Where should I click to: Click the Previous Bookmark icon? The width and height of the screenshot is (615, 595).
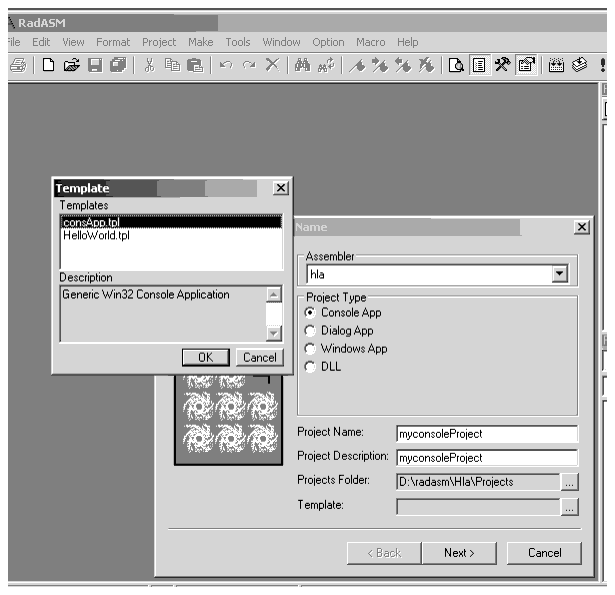click(403, 65)
